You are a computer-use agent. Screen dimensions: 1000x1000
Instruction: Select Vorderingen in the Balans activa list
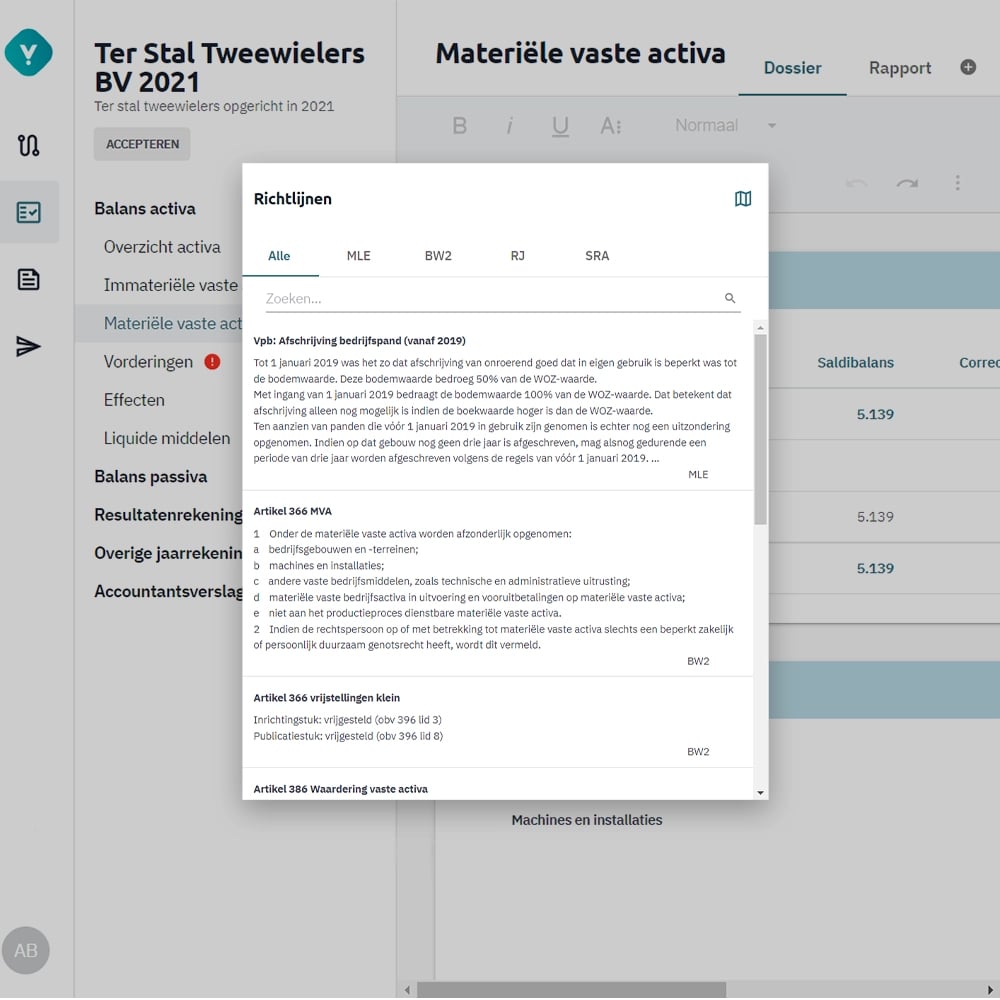pos(150,361)
